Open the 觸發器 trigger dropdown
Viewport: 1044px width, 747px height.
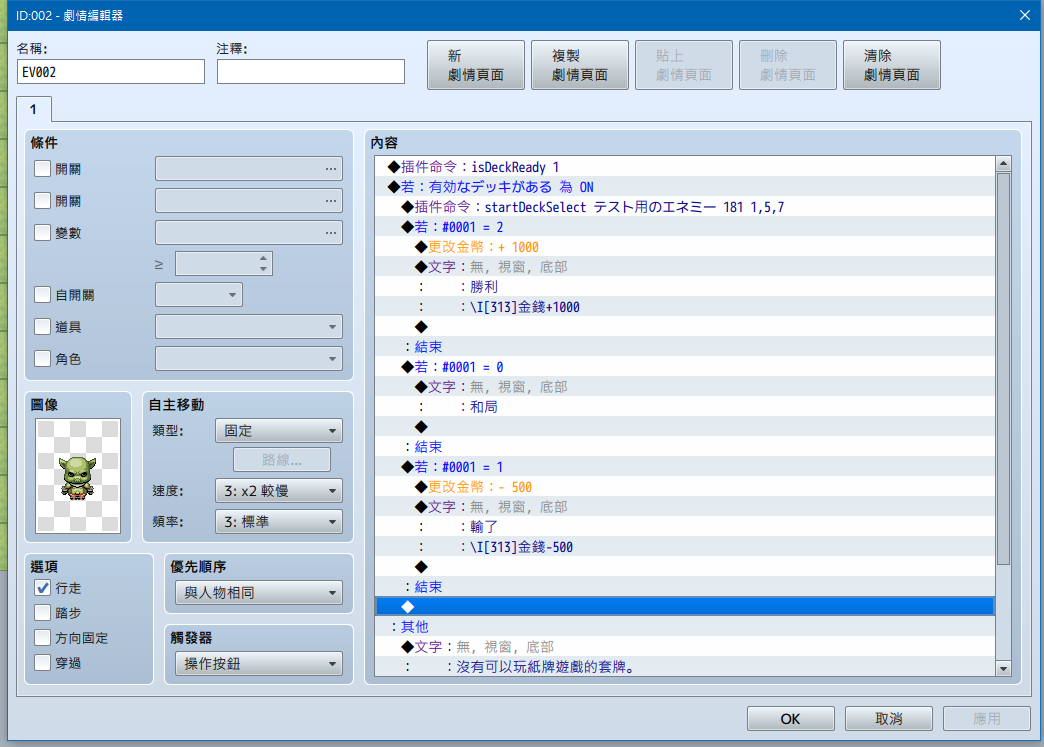[x=259, y=664]
